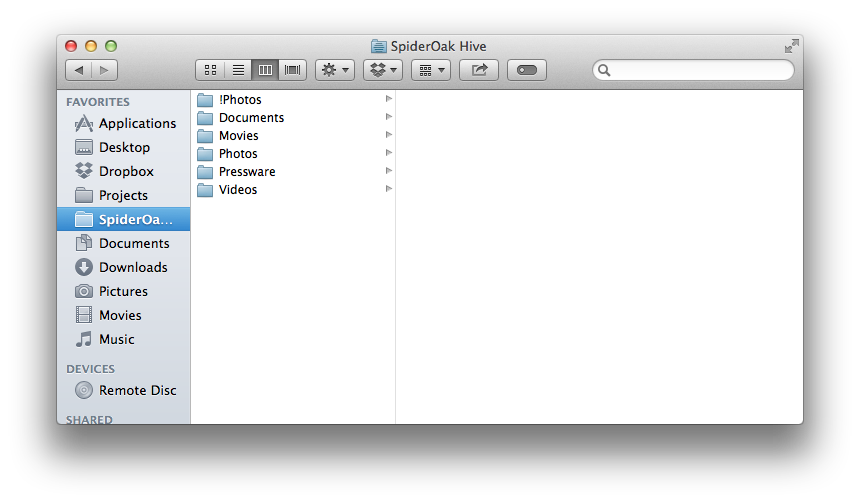860x503 pixels.
Task: Open the Dropbox toolbar menu
Action: tap(383, 70)
